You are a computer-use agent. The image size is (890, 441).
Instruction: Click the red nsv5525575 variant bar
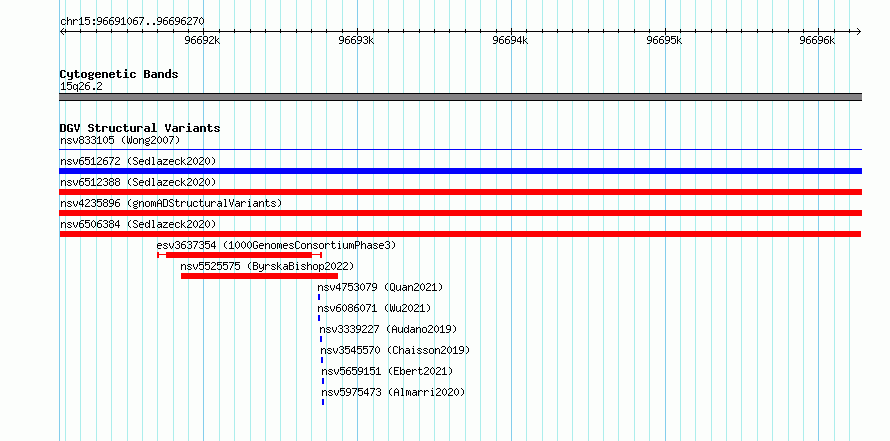pos(259,276)
